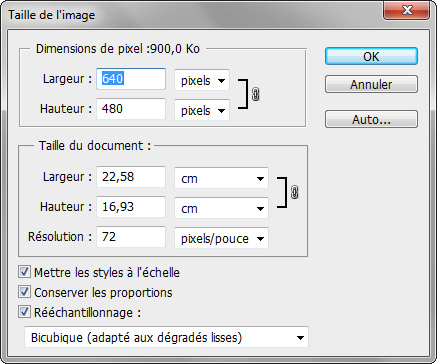Click the Taille du document group label
This screenshot has width=437, height=364.
95,146
